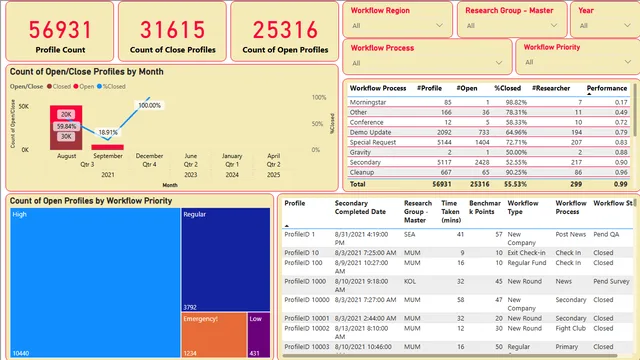640x360 pixels.
Task: Sort by Secondary Completed Date header
Action: (x=360, y=207)
